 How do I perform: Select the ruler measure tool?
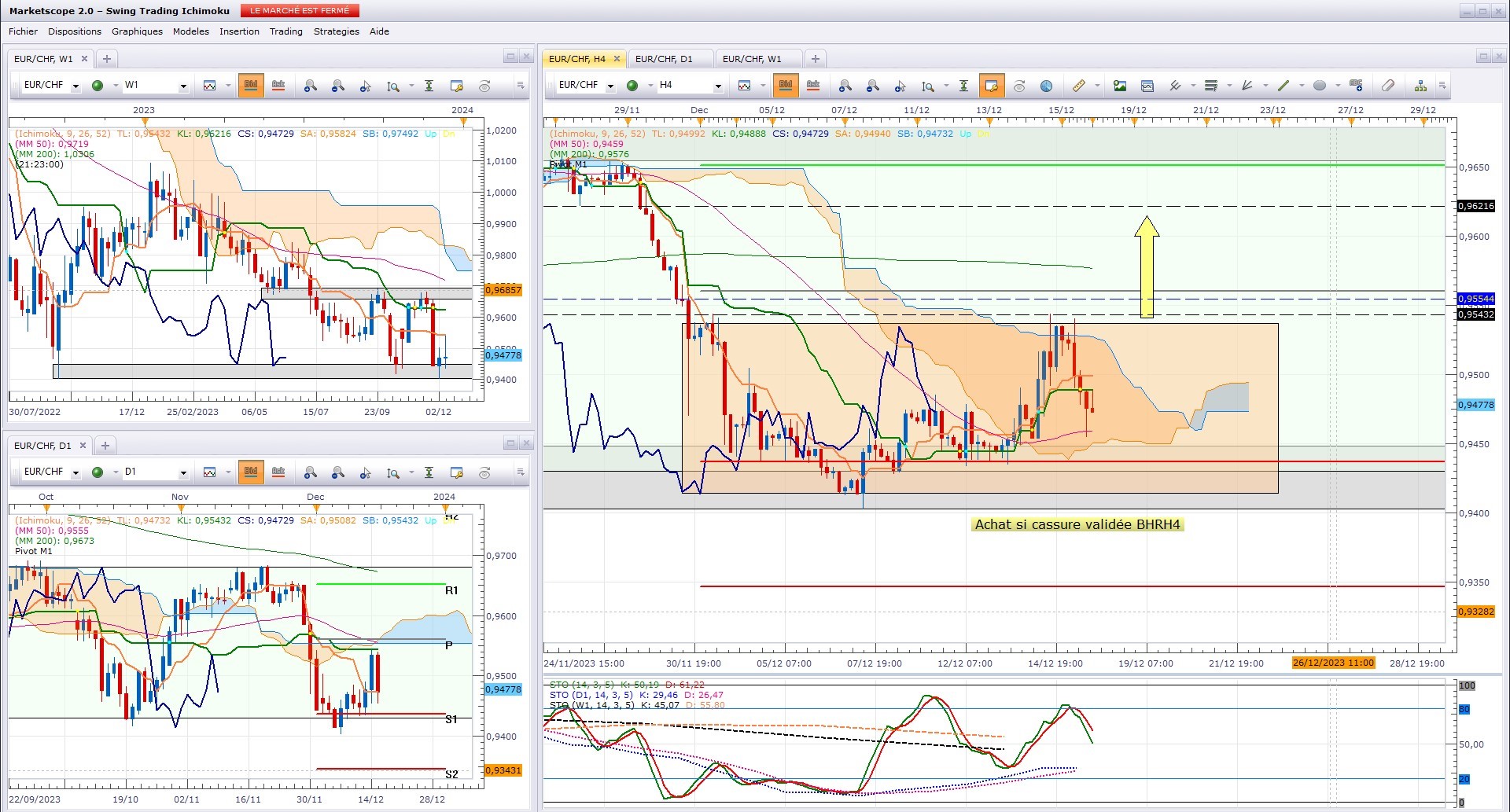click(1078, 85)
